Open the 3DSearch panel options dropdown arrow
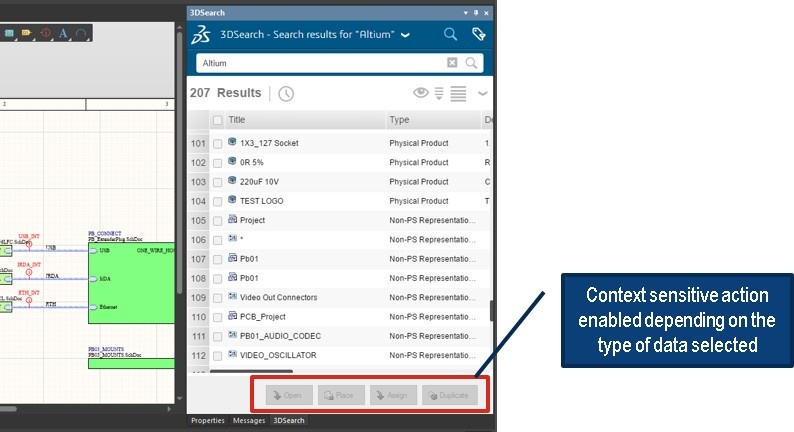The width and height of the screenshot is (794, 432). point(466,13)
